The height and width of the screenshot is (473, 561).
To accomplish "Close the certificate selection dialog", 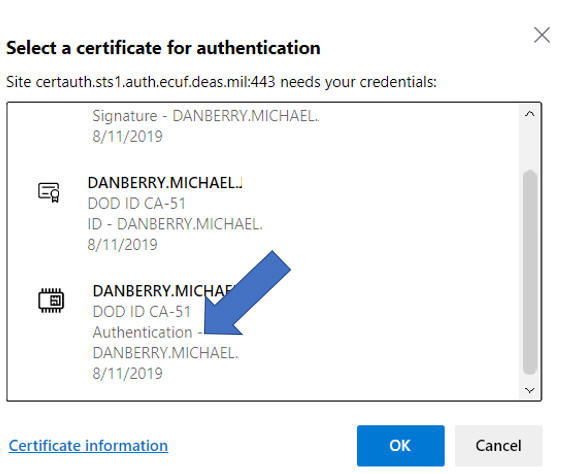I will point(542,35).
